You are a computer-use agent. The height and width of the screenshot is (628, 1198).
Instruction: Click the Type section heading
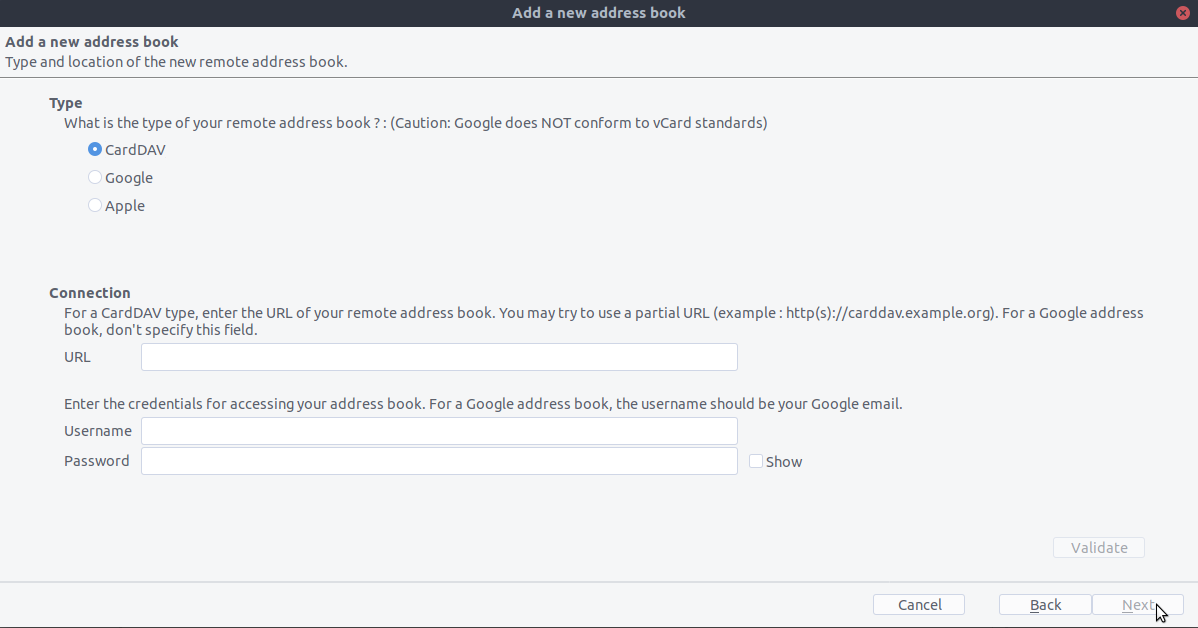tap(66, 102)
